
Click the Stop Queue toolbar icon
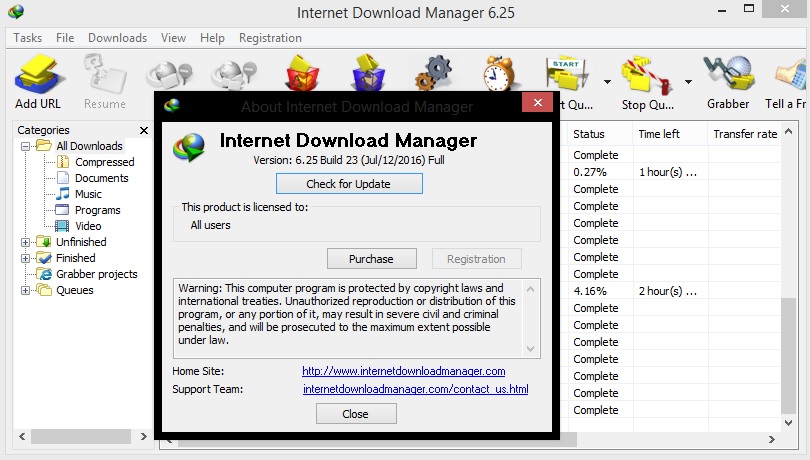coord(647,76)
